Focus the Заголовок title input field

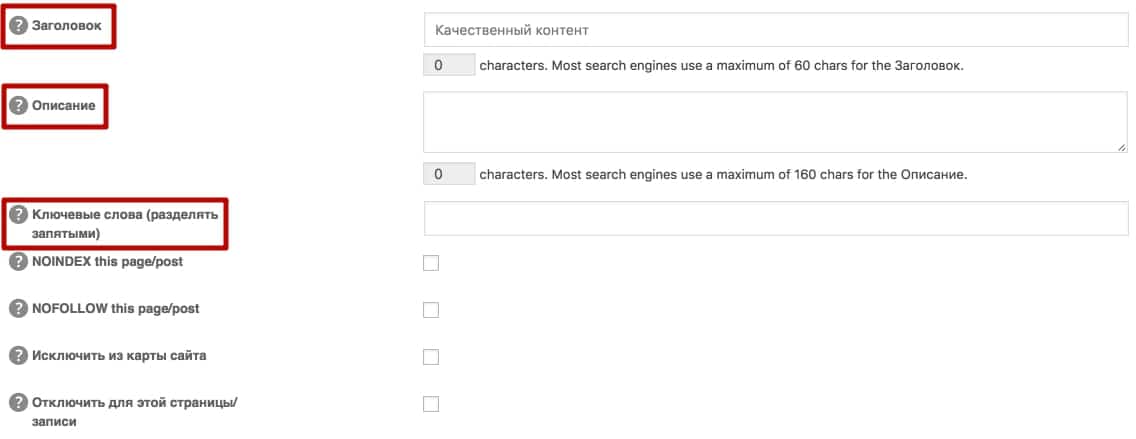pos(776,30)
